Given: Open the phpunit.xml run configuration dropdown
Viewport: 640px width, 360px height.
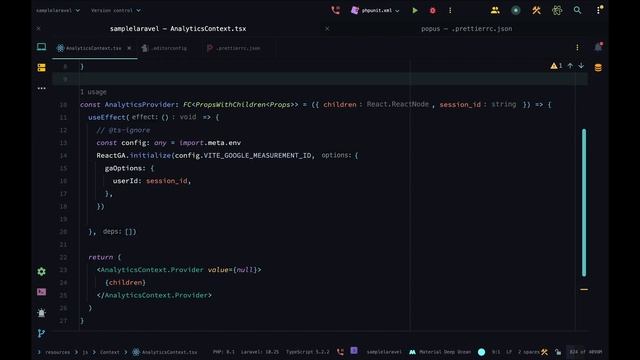Looking at the screenshot, I should 376,10.
